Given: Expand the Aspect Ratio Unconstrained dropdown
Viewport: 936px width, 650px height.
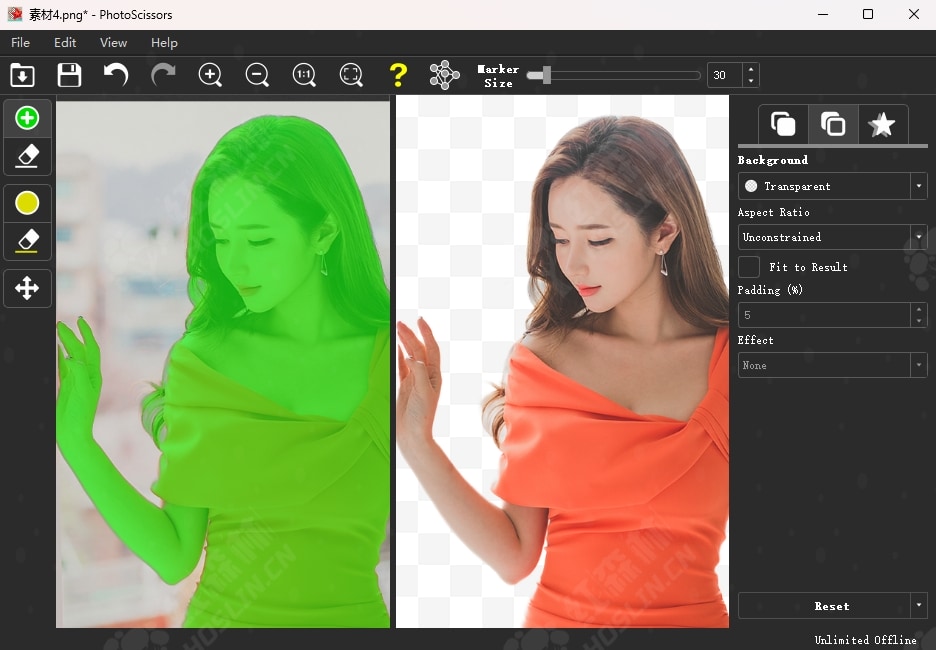Looking at the screenshot, I should pyautogui.click(x=832, y=237).
